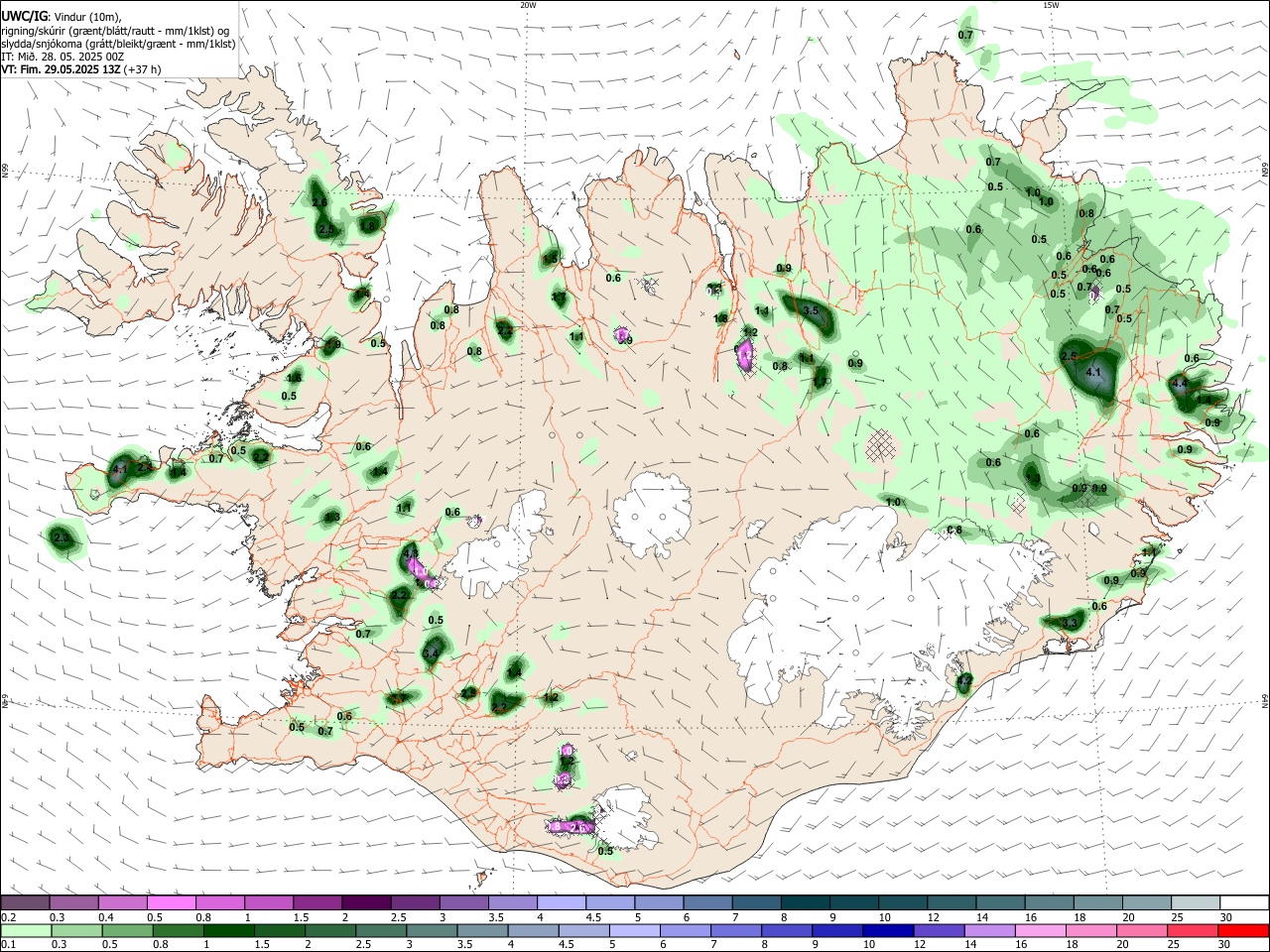Click the bright pink 0.5 swatch in upper legend row

(171, 902)
